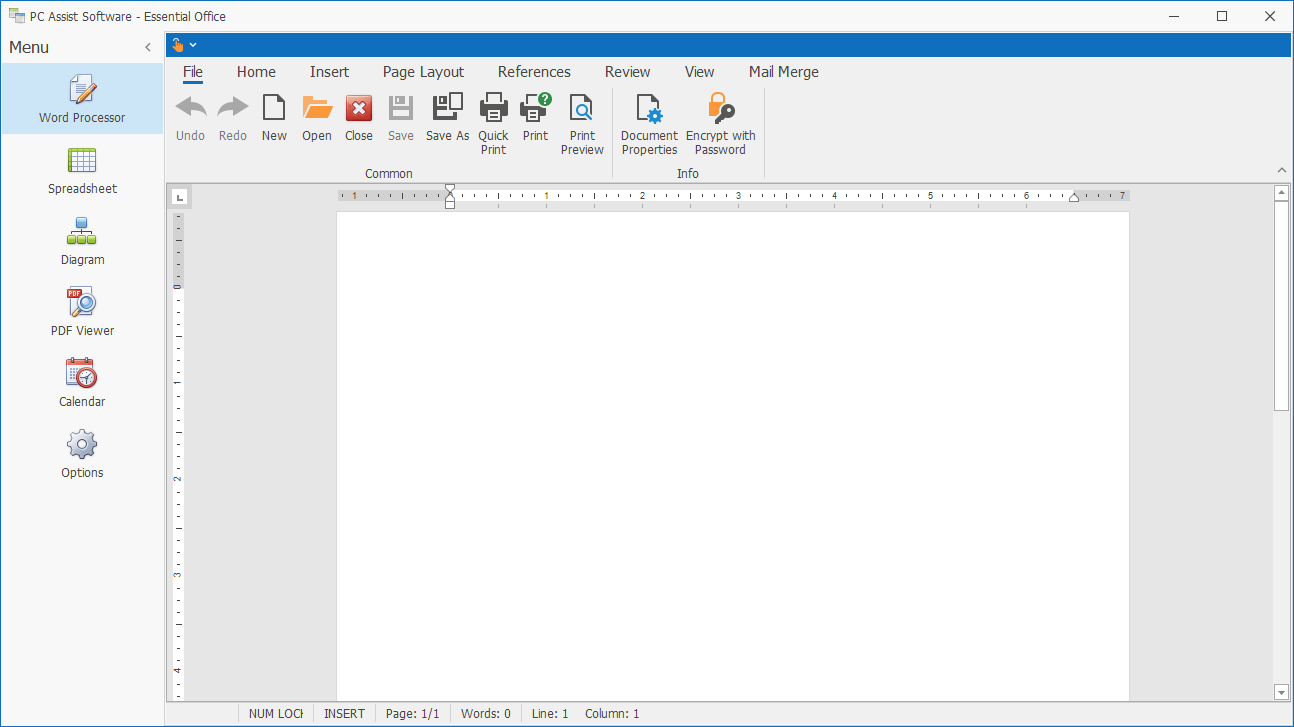Click the right indent marker on ruler
Viewport: 1294px width, 727px height.
click(x=1074, y=197)
